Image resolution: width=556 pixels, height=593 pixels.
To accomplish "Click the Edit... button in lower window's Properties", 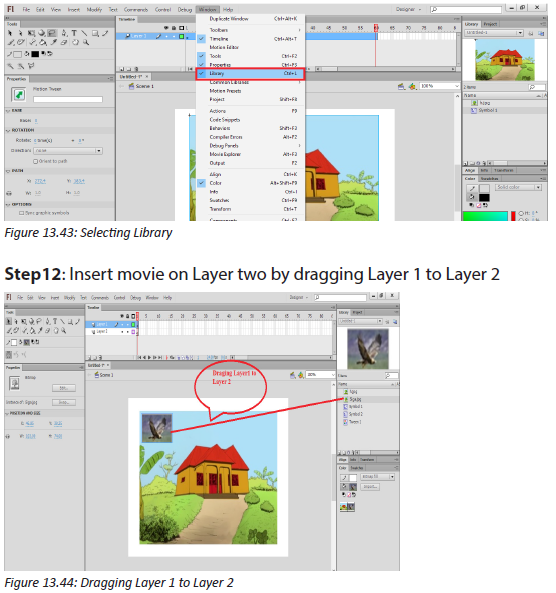I will pos(64,388).
